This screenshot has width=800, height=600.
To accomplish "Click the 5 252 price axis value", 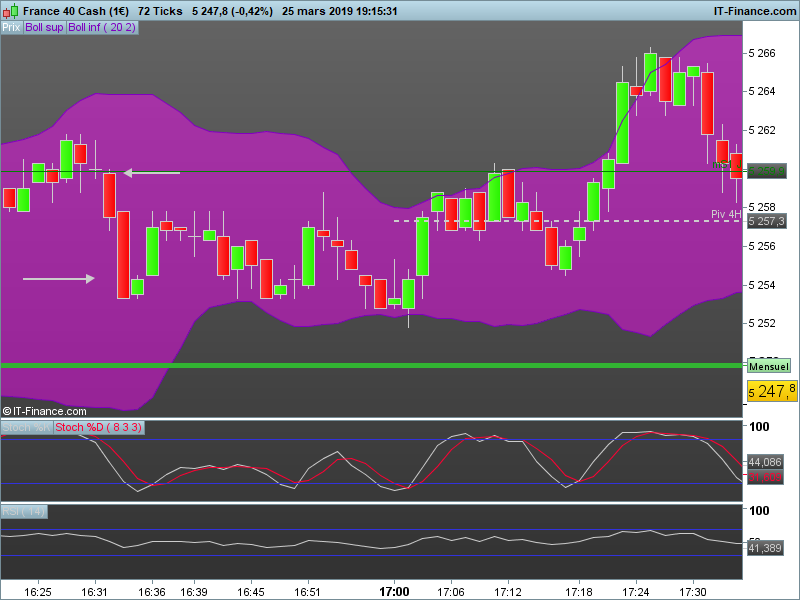I will 762,323.
